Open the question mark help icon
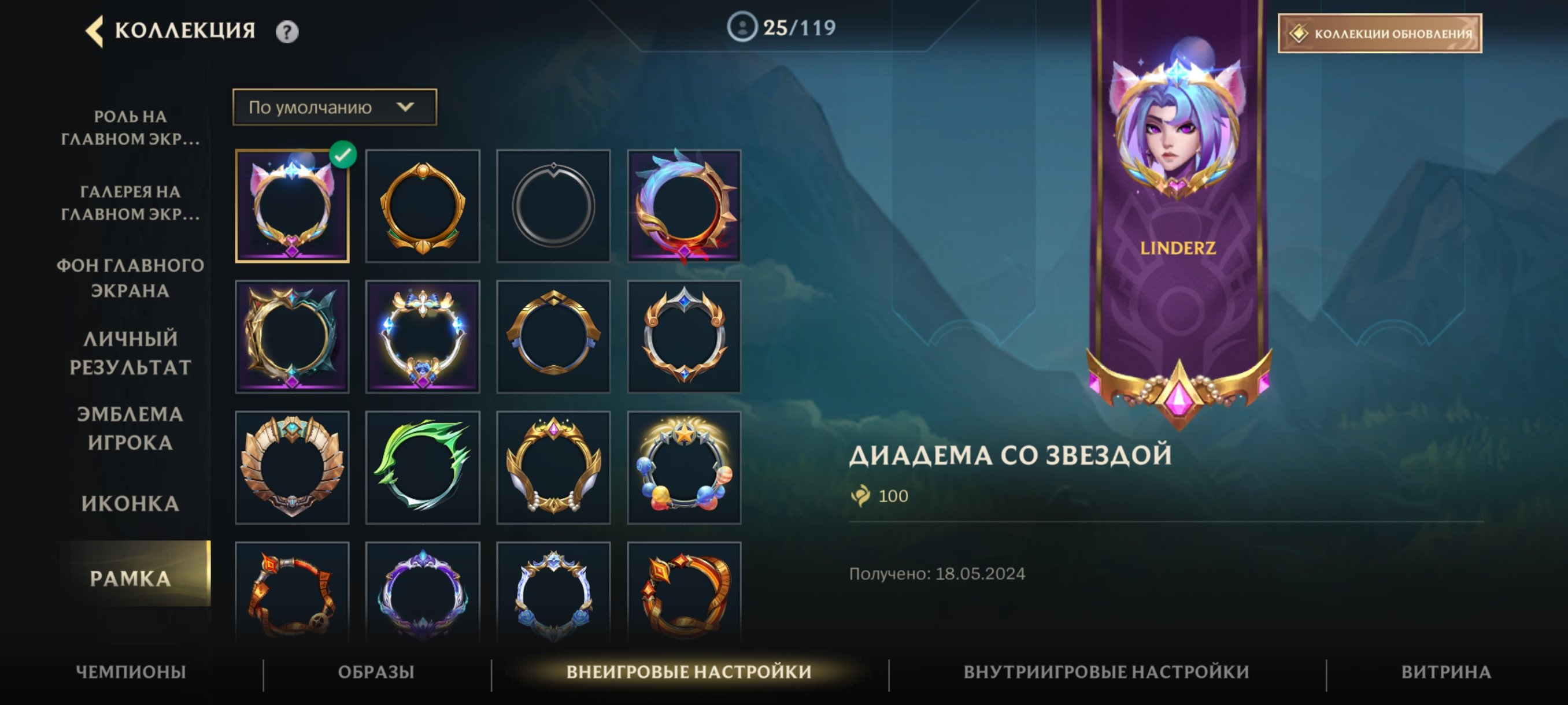 (x=287, y=32)
